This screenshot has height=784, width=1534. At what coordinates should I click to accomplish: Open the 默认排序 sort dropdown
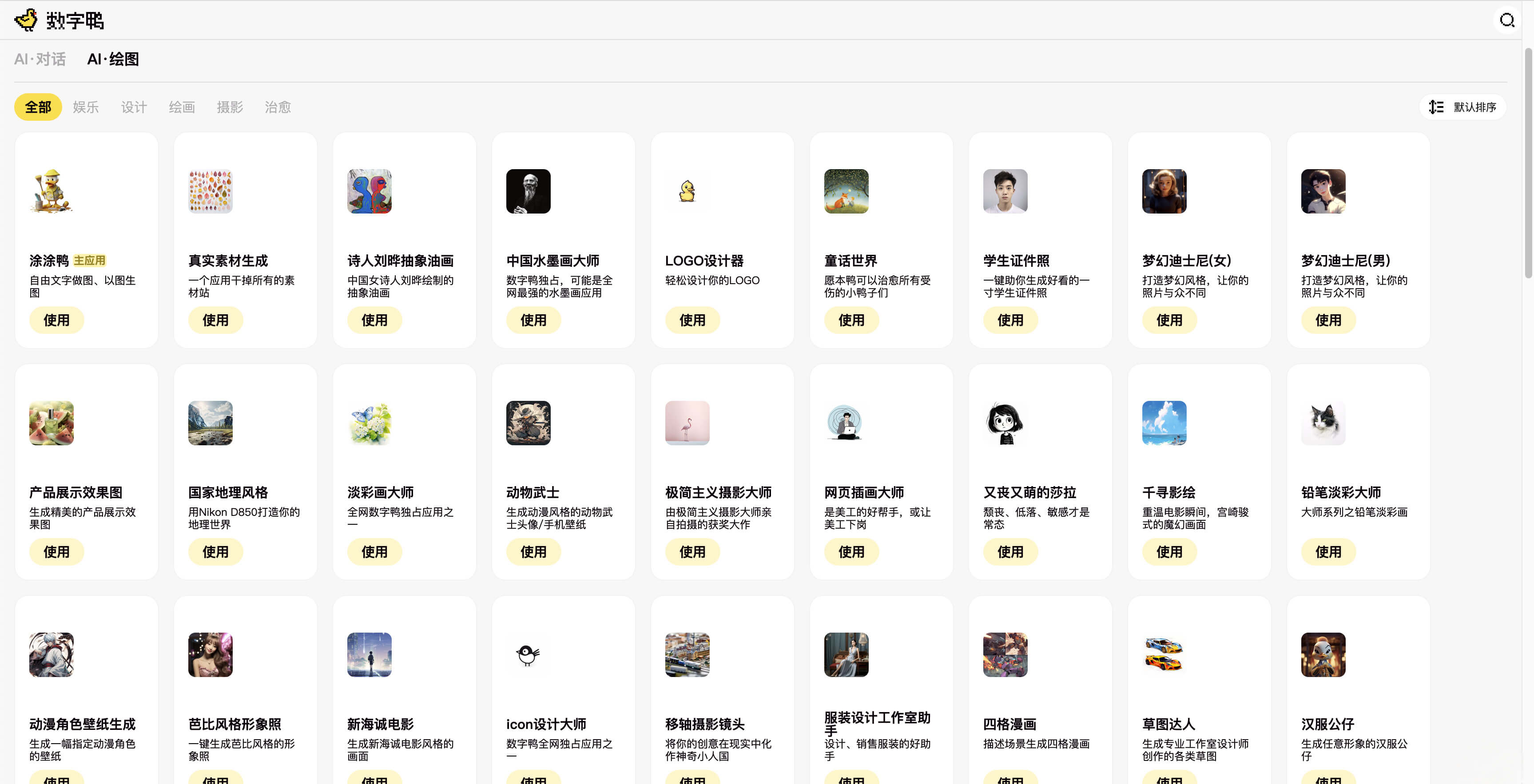(x=1462, y=107)
